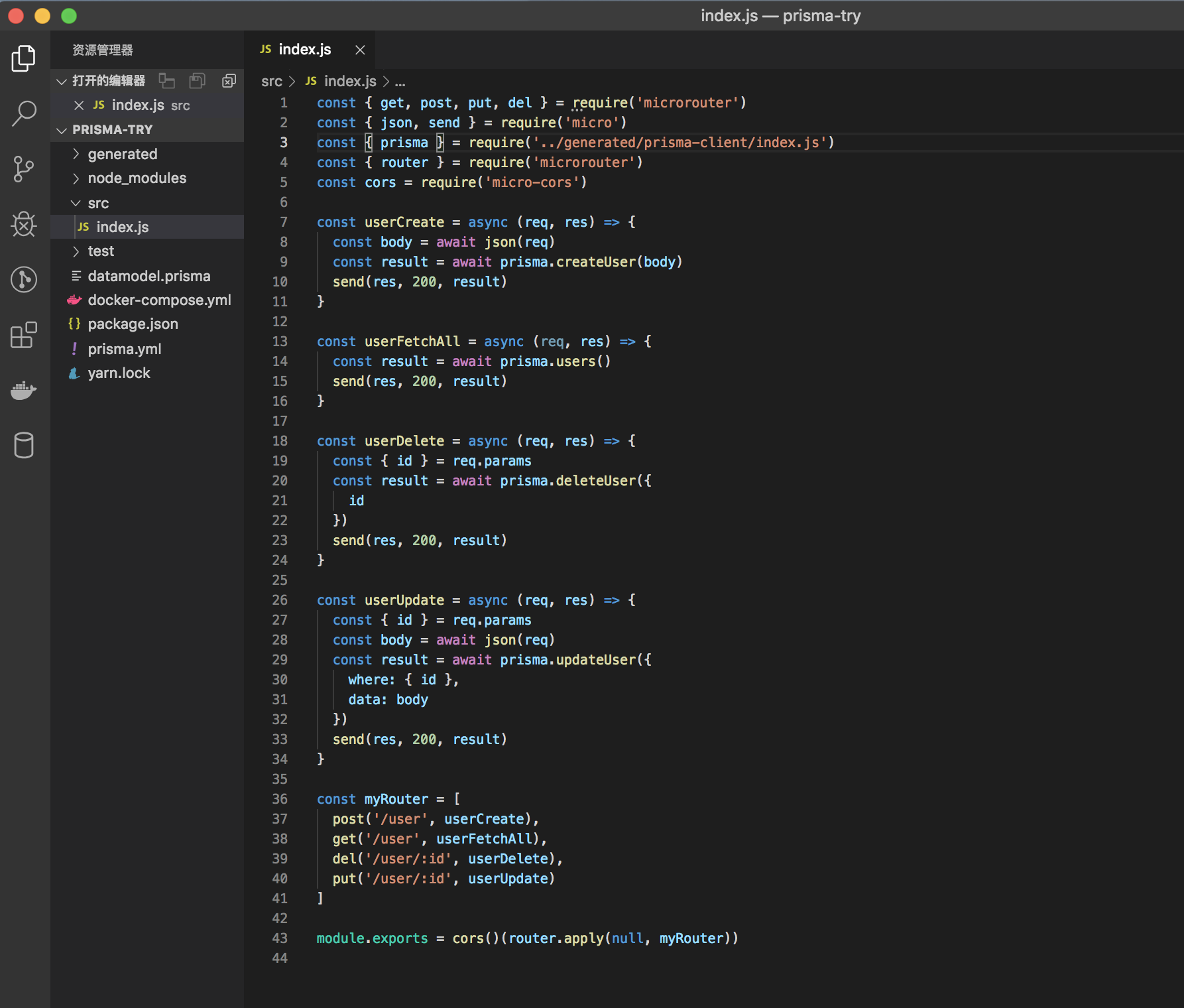Open the Search view icon
Viewport: 1184px width, 1008px height.
click(24, 113)
